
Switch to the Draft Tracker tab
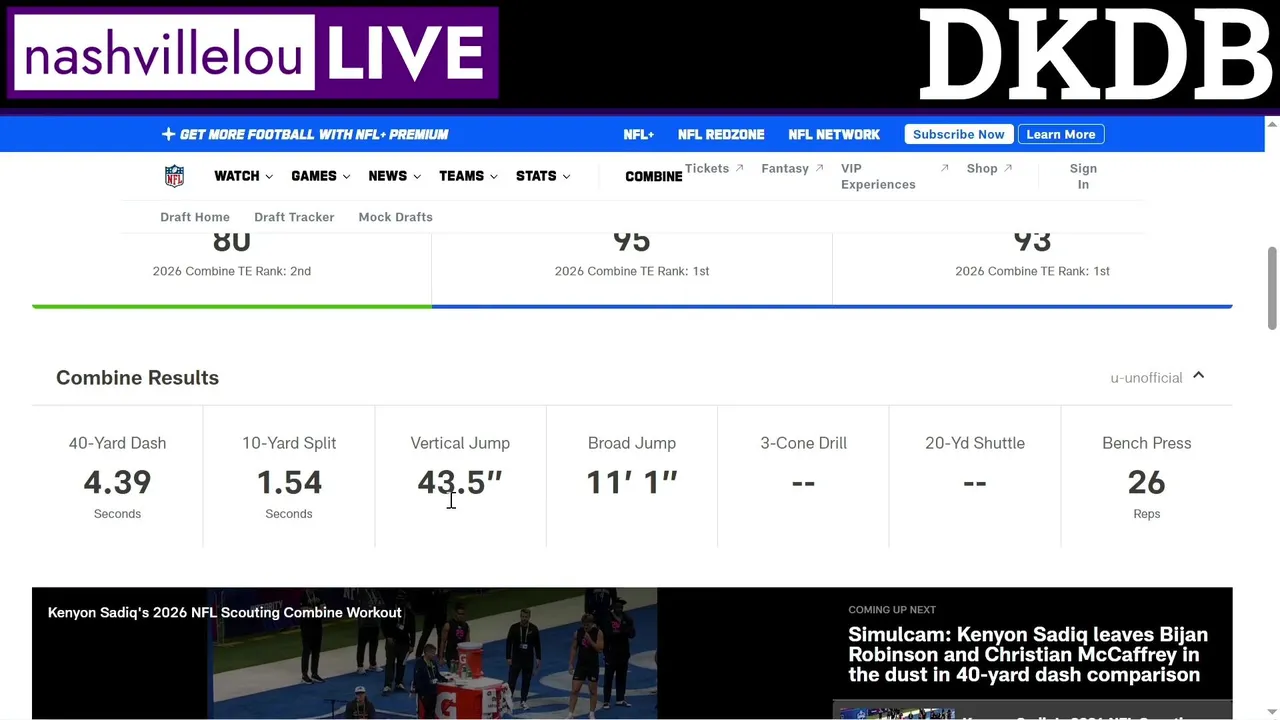[x=294, y=217]
